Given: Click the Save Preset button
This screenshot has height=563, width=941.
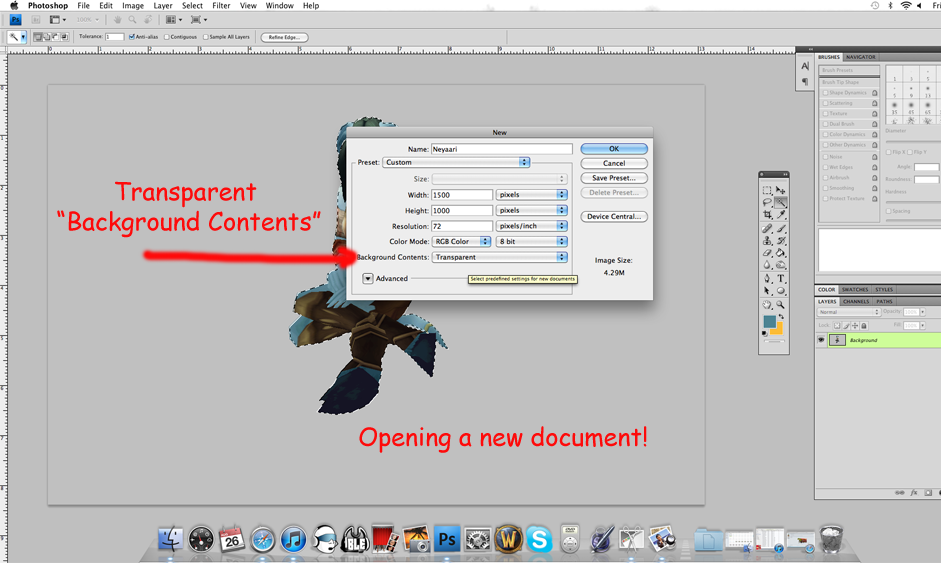Looking at the screenshot, I should pos(614,178).
